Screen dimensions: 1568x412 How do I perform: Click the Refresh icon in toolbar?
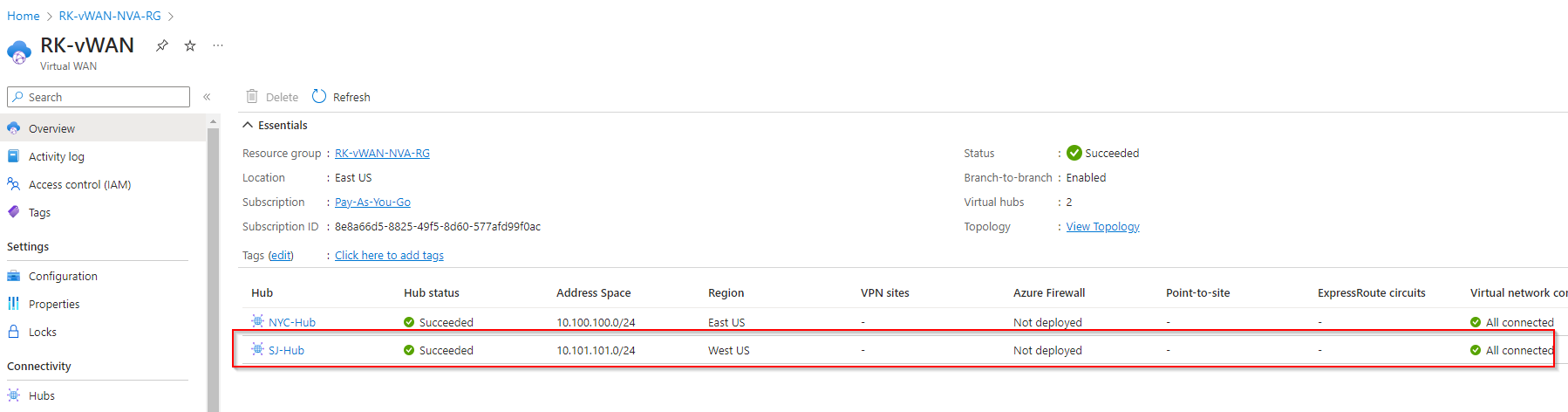click(319, 96)
